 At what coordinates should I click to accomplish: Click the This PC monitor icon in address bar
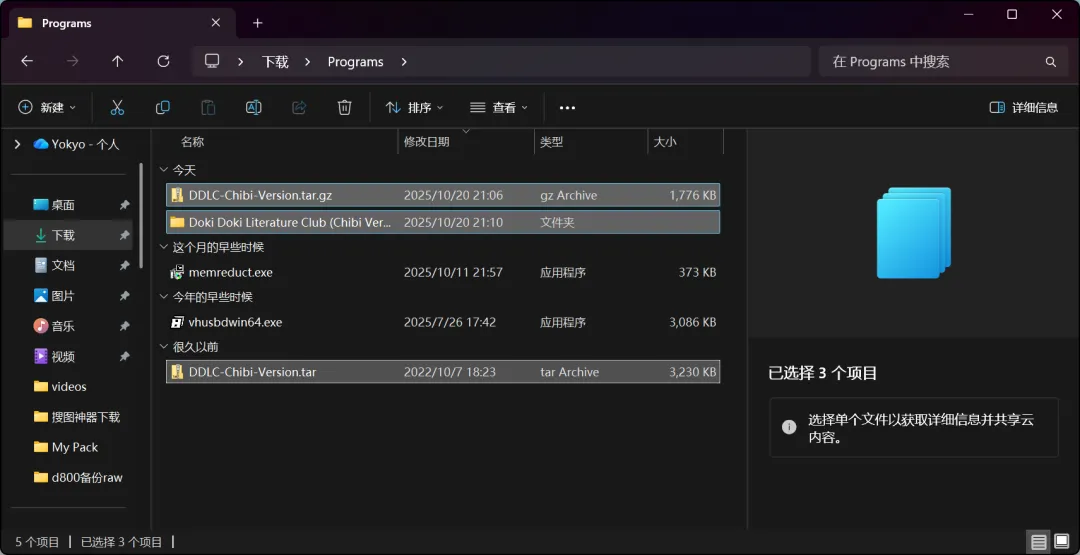point(212,61)
